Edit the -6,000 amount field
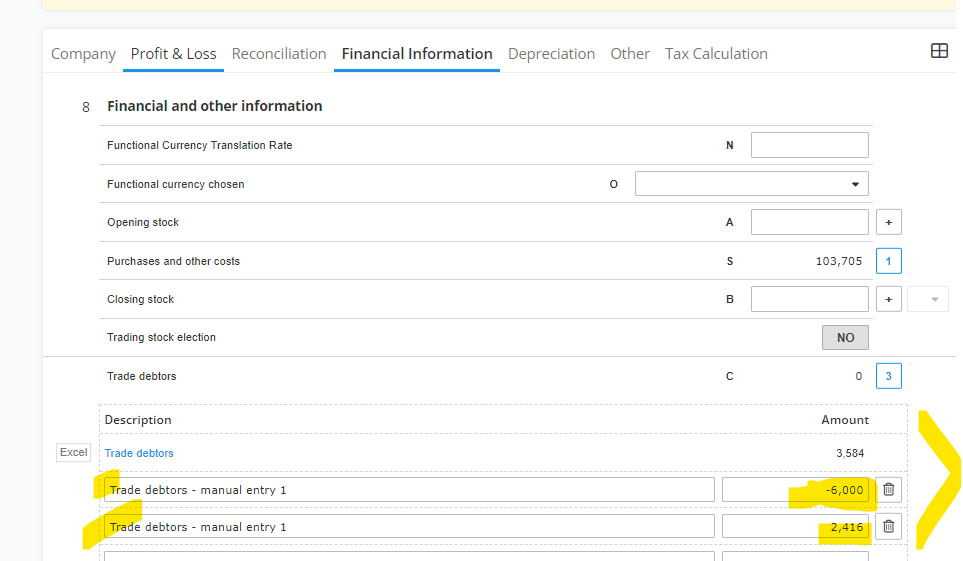The image size is (963, 561). pos(795,490)
